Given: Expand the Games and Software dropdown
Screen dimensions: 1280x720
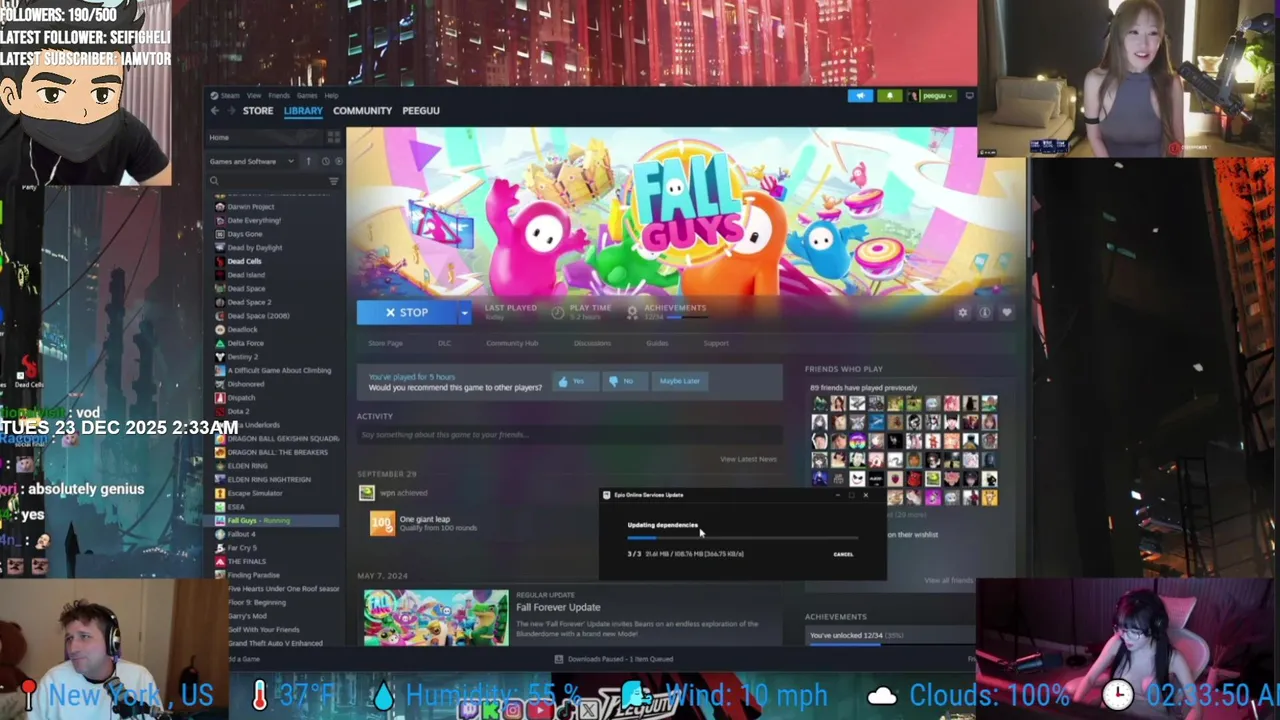Looking at the screenshot, I should [250, 161].
